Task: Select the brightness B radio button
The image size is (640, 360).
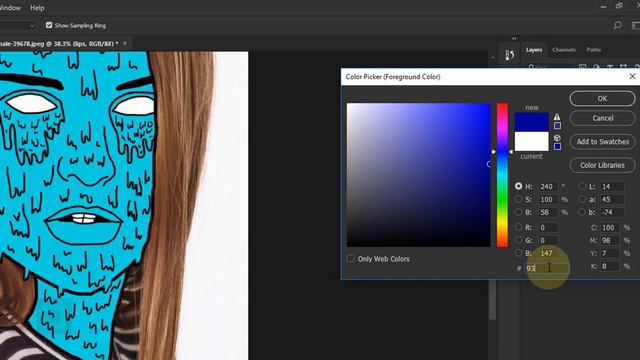Action: coord(518,212)
